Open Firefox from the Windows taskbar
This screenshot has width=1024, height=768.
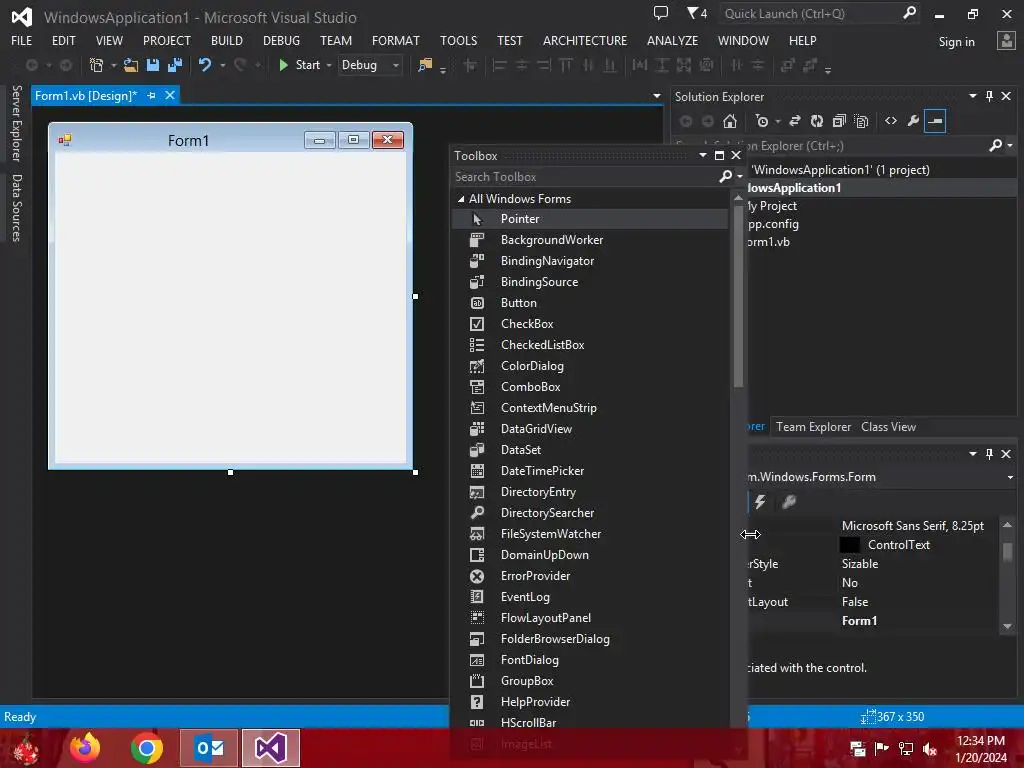pyautogui.click(x=85, y=748)
